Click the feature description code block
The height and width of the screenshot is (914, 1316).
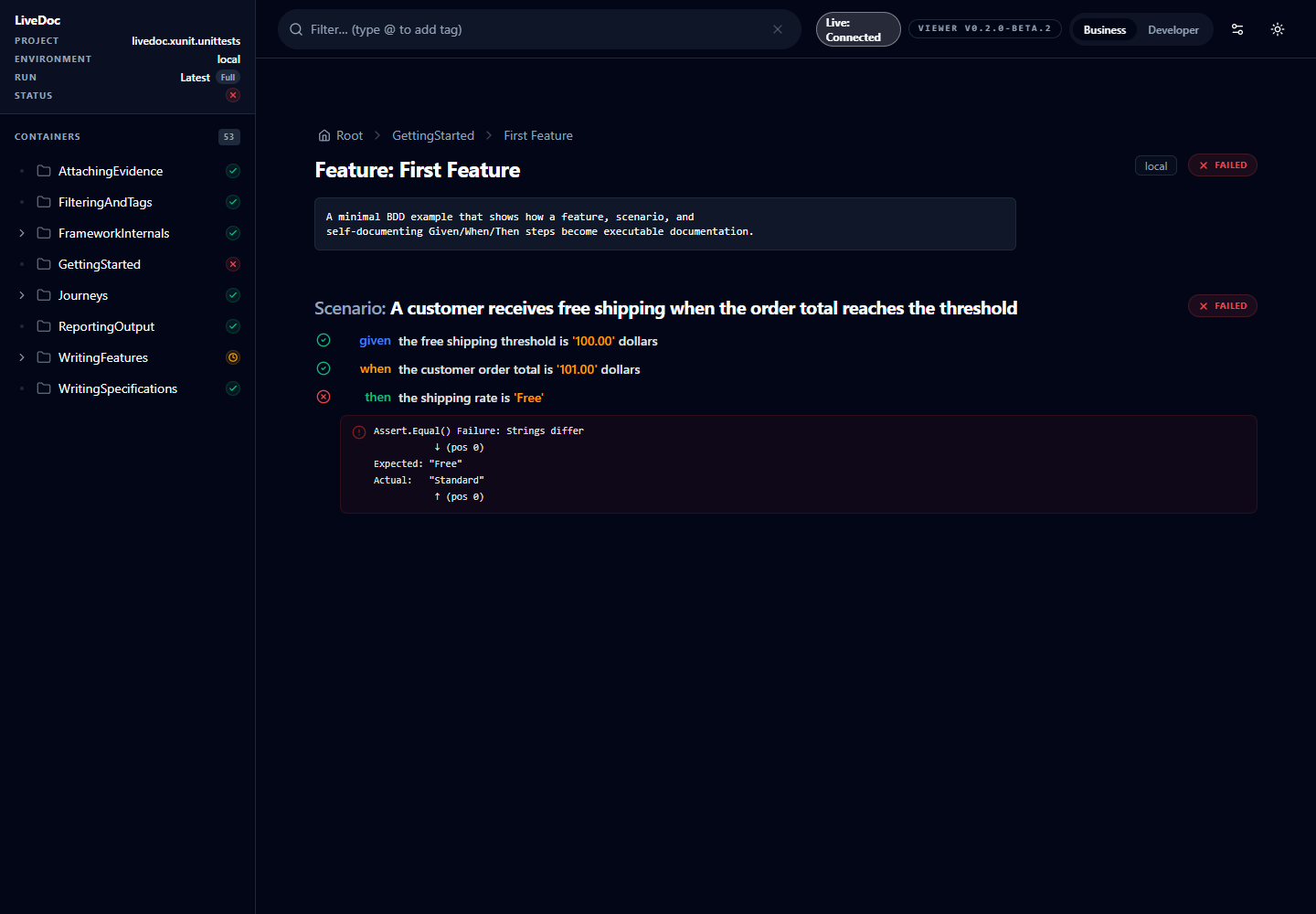tap(665, 224)
